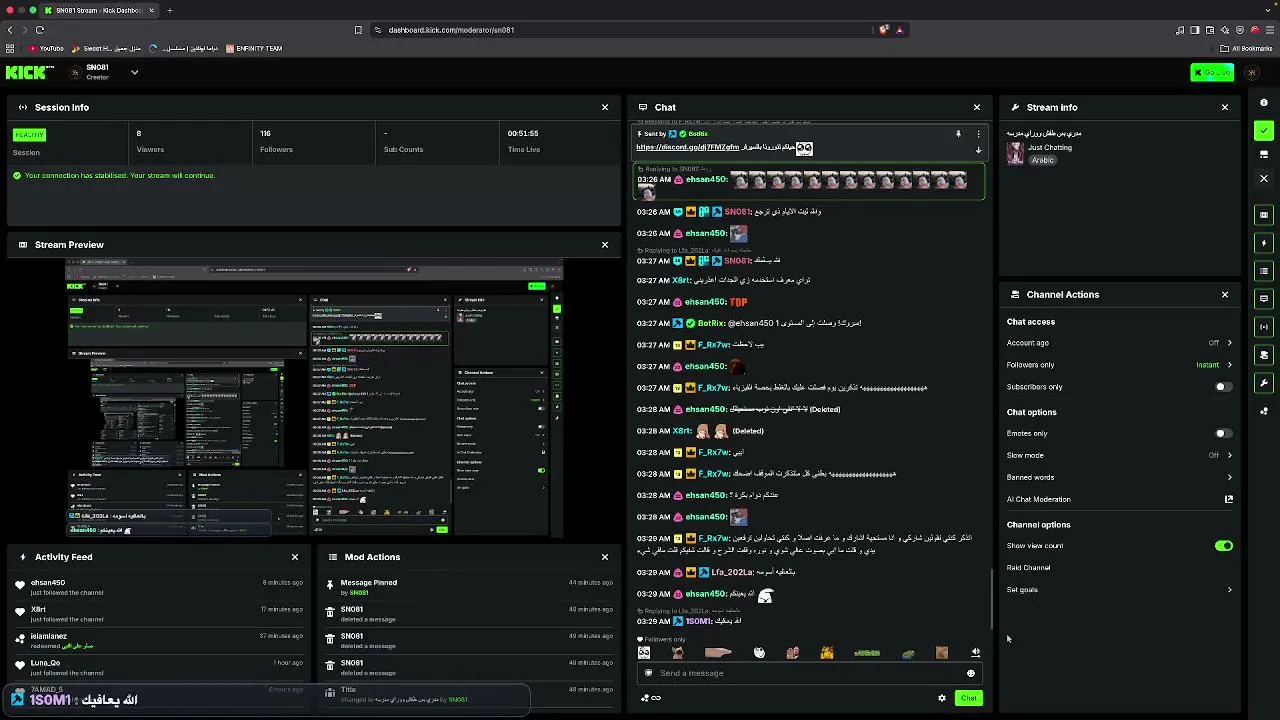
Task: Close the Activity Feed panel
Action: click(x=294, y=557)
